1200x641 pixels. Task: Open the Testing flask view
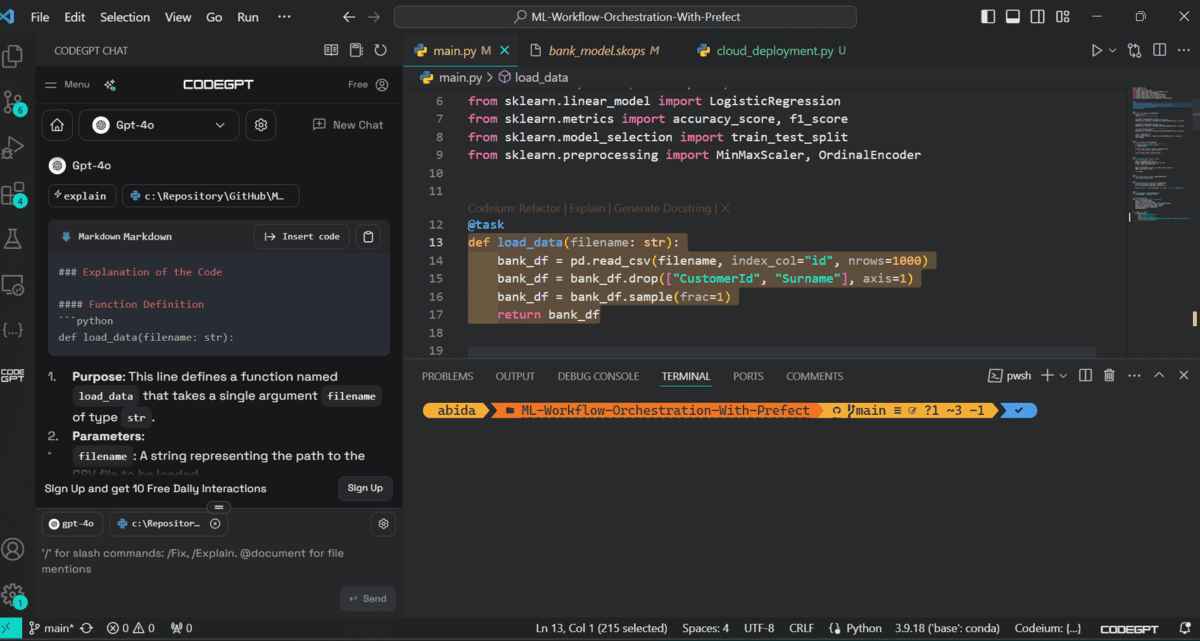(x=13, y=239)
